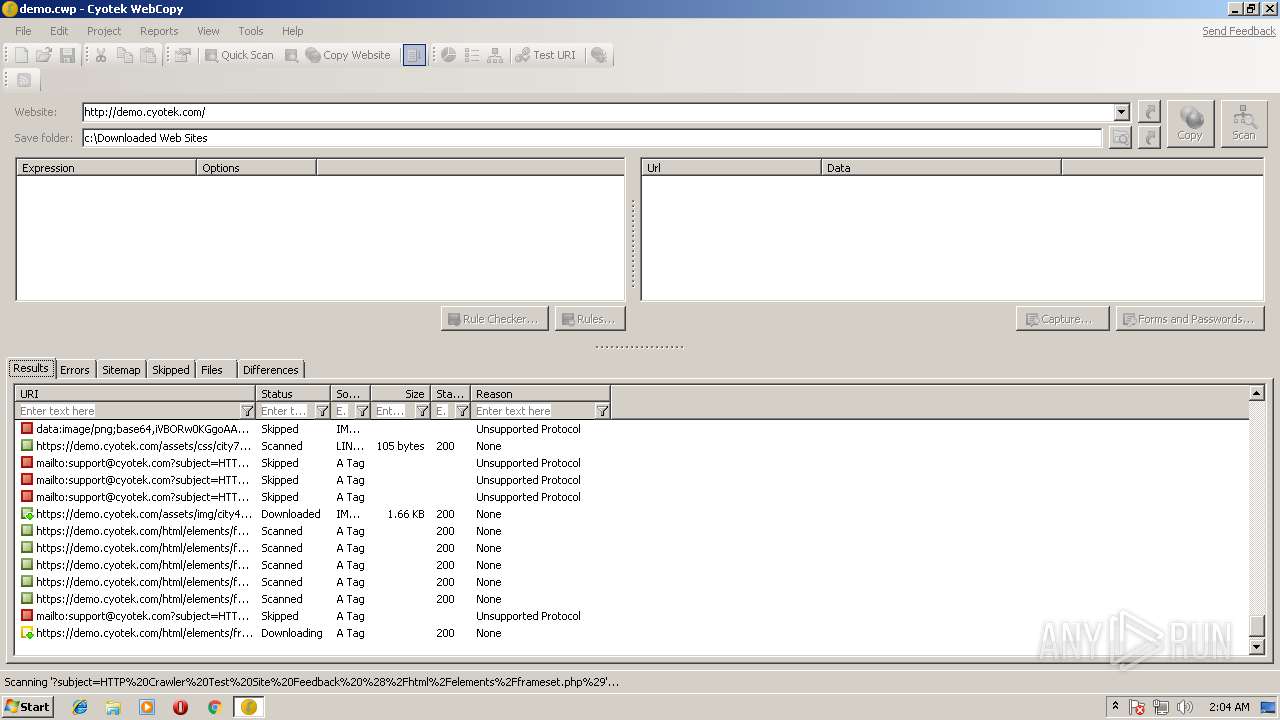Click Test URI toolbar button
Image resolution: width=1280 pixels, height=720 pixels.
546,56
